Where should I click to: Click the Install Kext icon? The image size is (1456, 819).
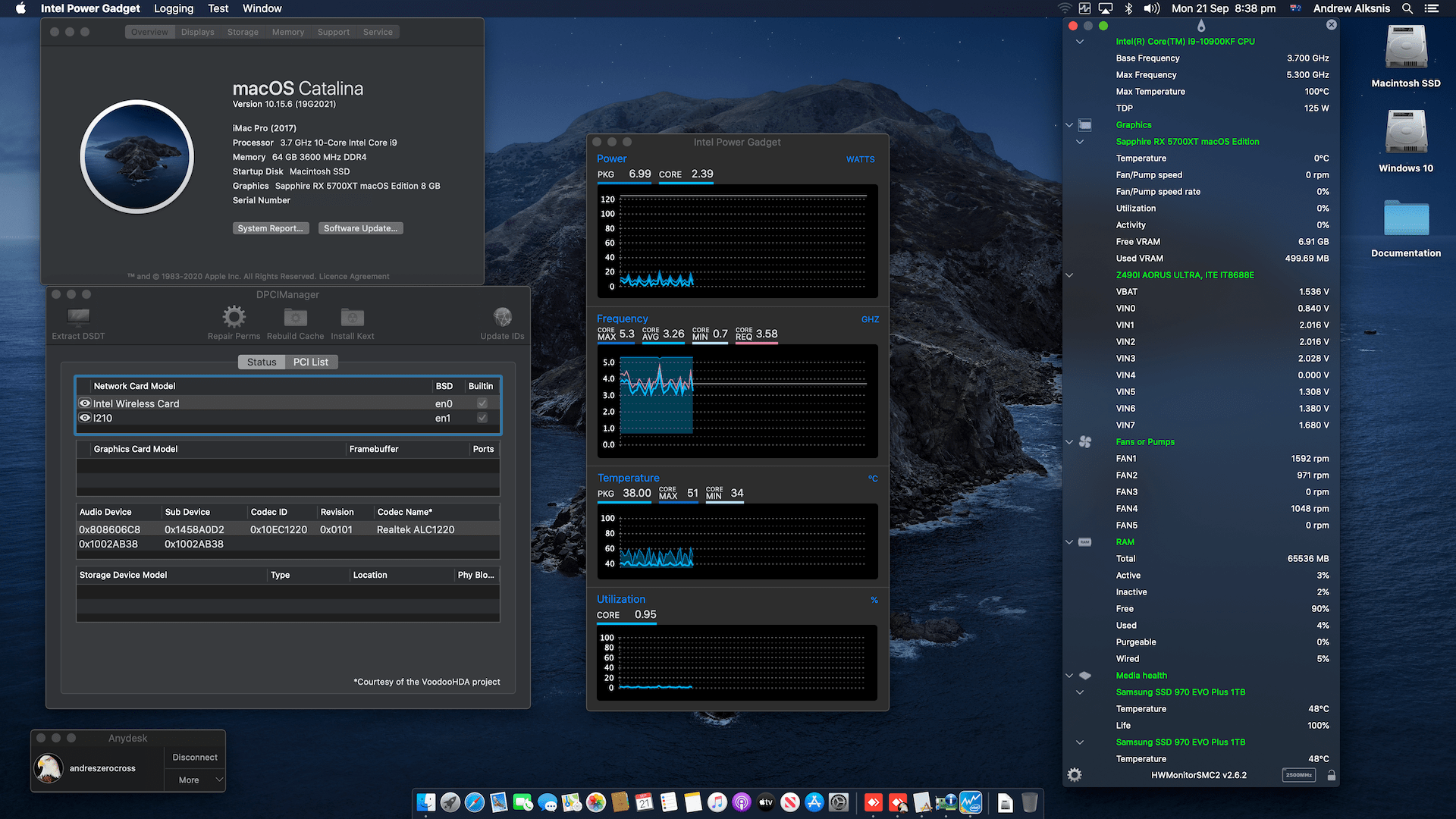(352, 316)
